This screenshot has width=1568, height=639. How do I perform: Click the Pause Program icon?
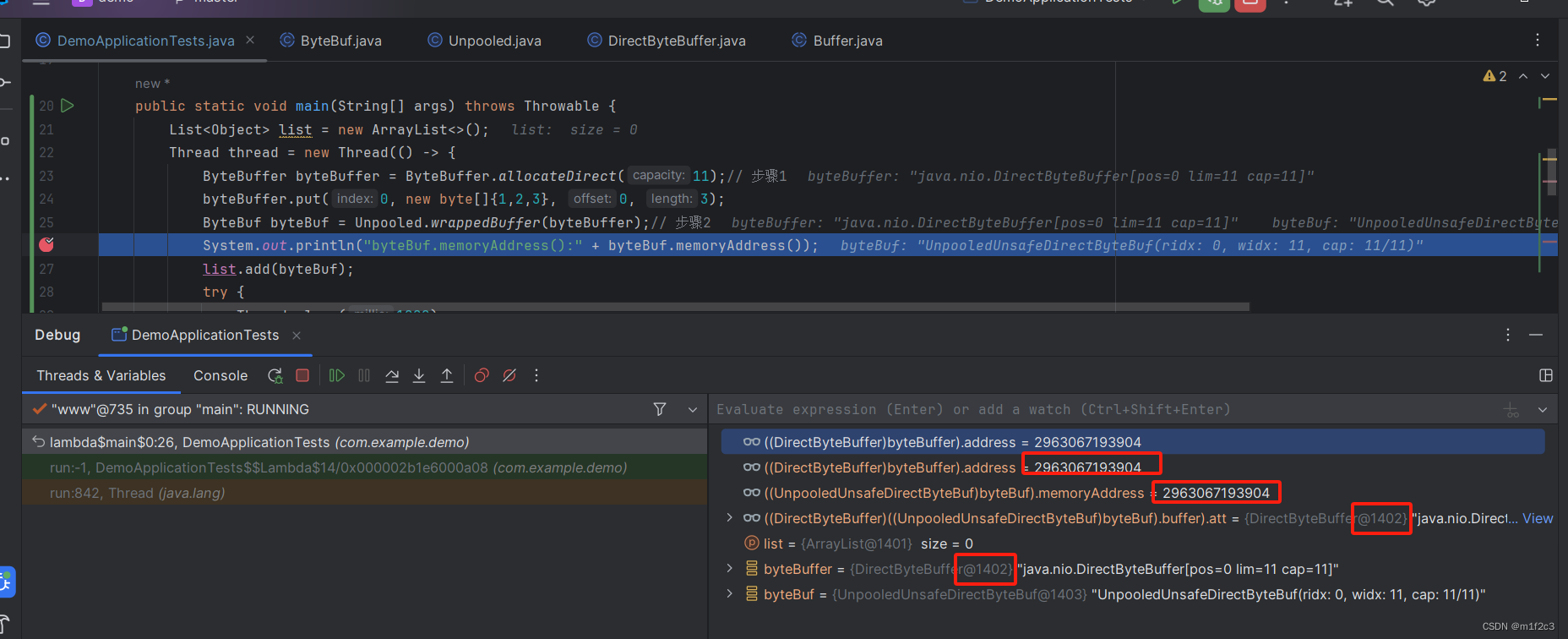point(364,375)
